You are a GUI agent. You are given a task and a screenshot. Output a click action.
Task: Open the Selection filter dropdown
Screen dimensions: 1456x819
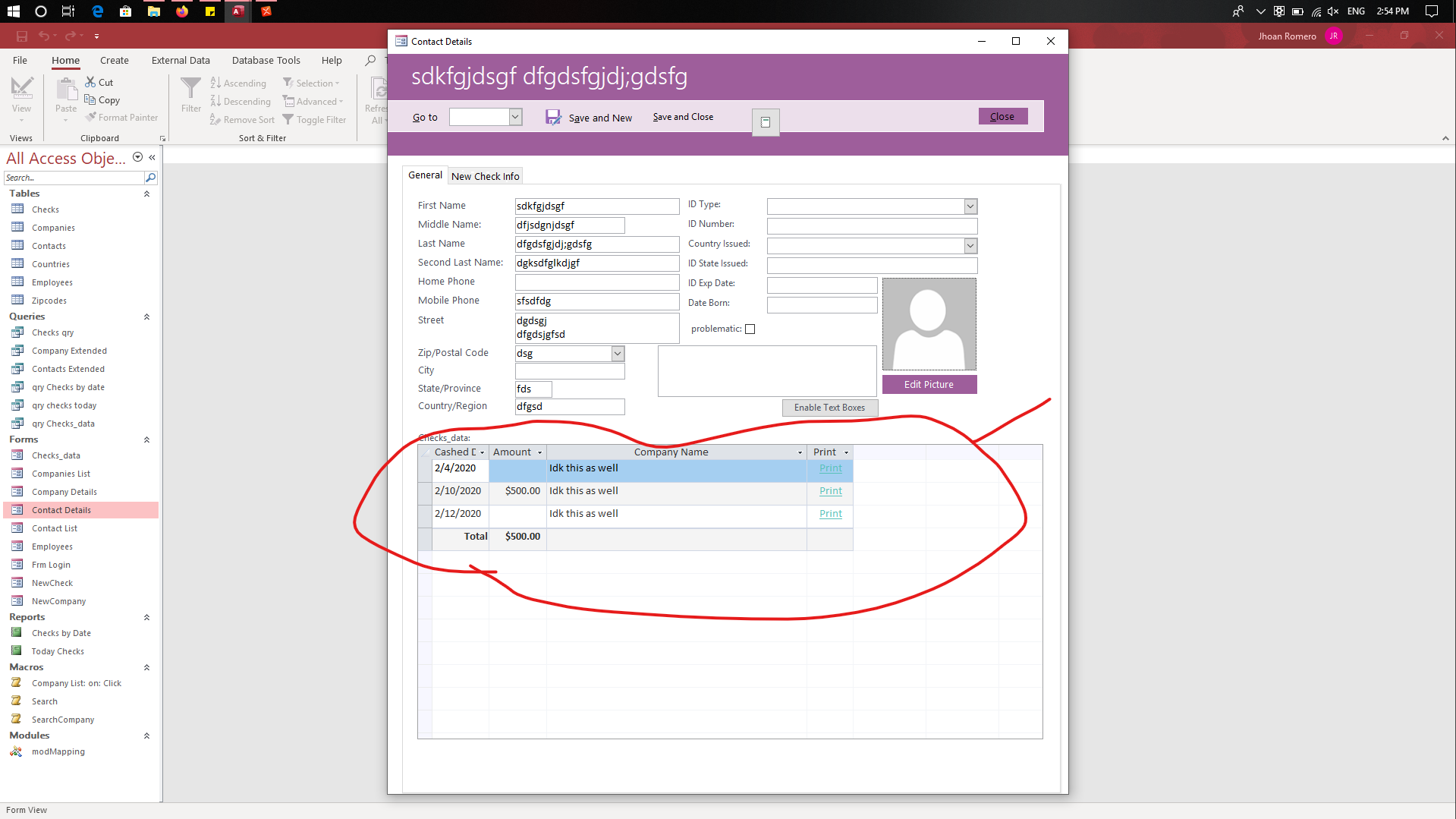(x=312, y=83)
